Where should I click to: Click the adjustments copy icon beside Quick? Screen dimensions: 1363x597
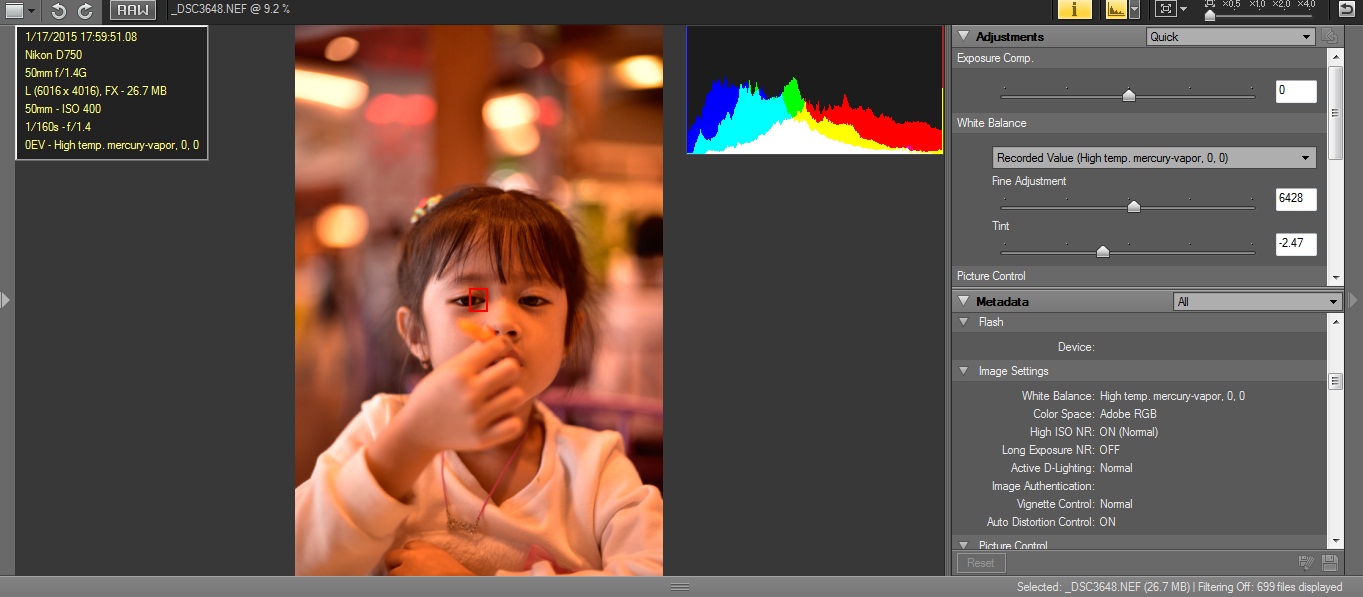pos(1329,37)
